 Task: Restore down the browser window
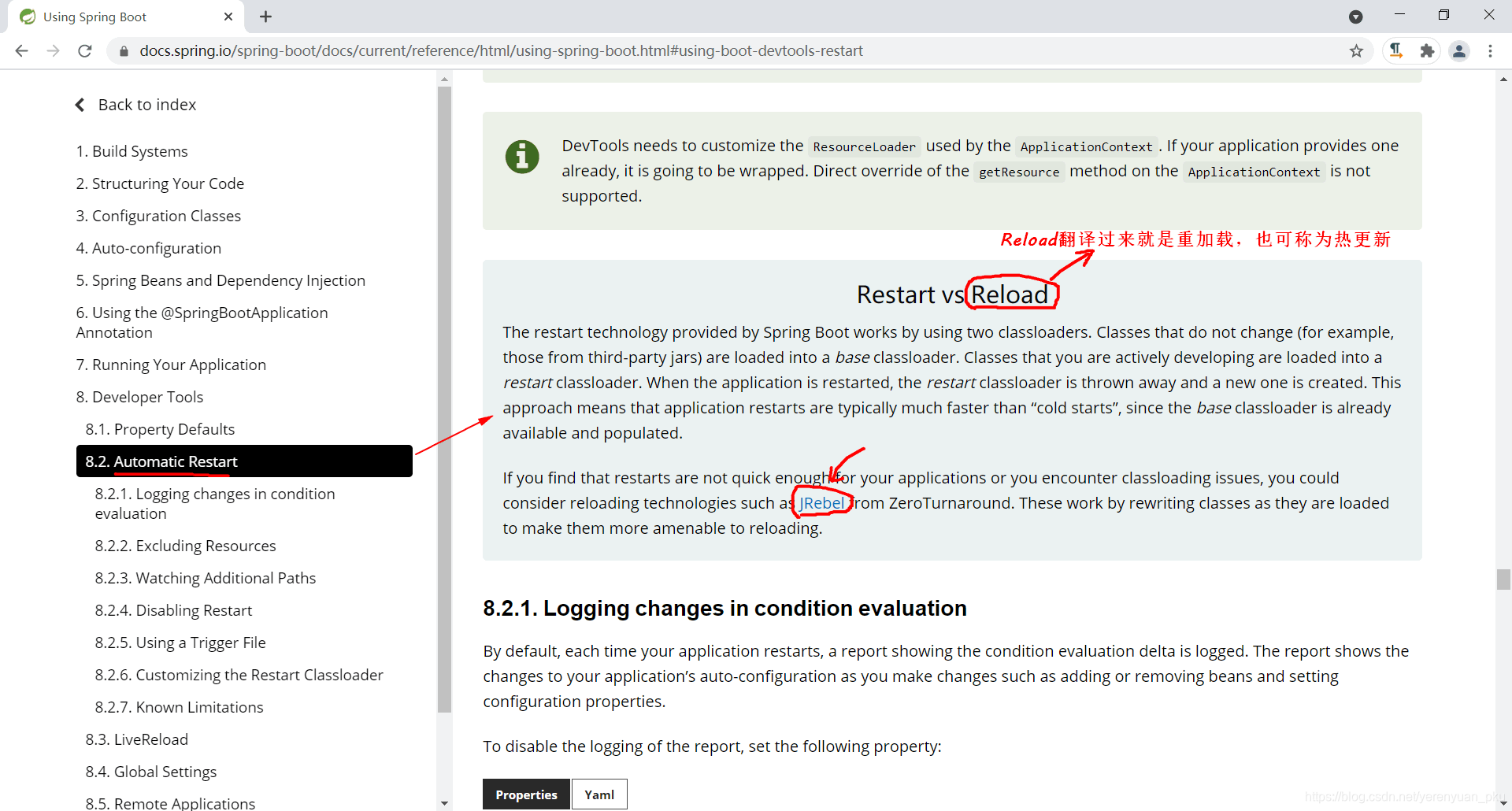coord(1443,15)
